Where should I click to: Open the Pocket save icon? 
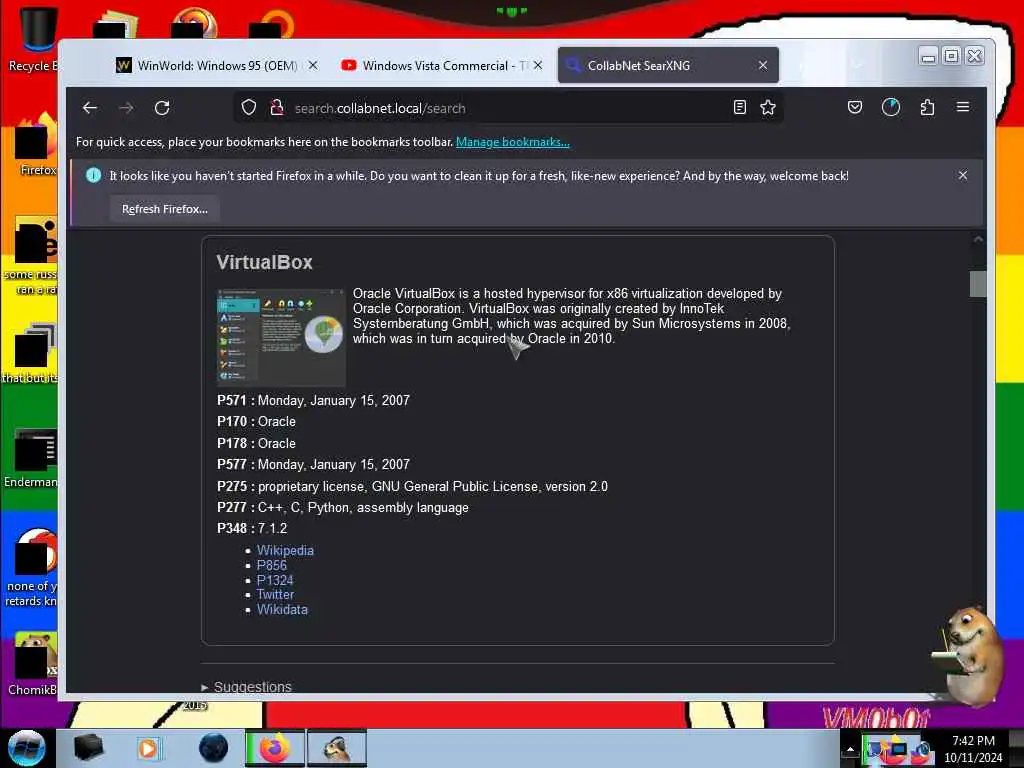click(854, 107)
